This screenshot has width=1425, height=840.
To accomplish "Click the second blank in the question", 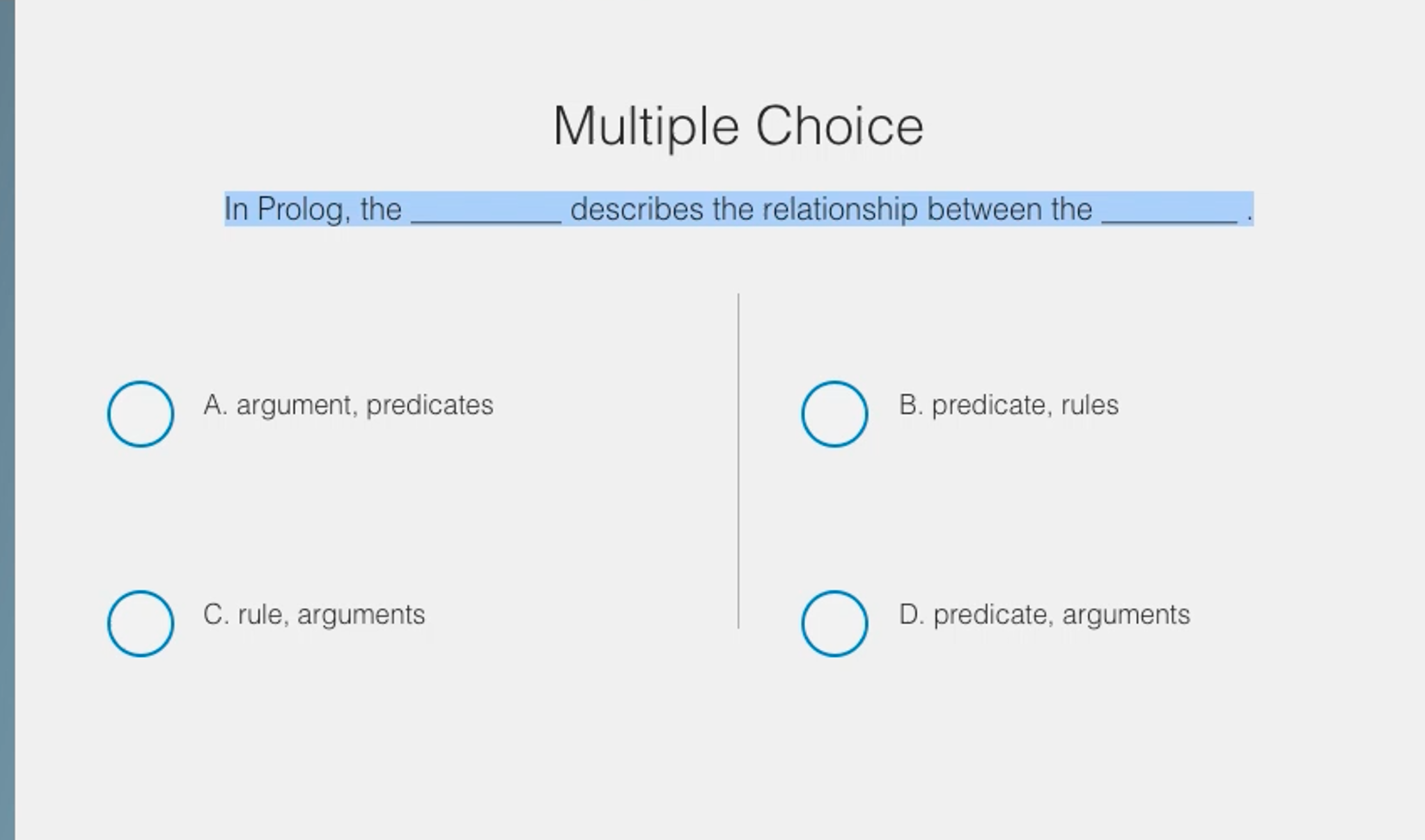I will point(1169,210).
